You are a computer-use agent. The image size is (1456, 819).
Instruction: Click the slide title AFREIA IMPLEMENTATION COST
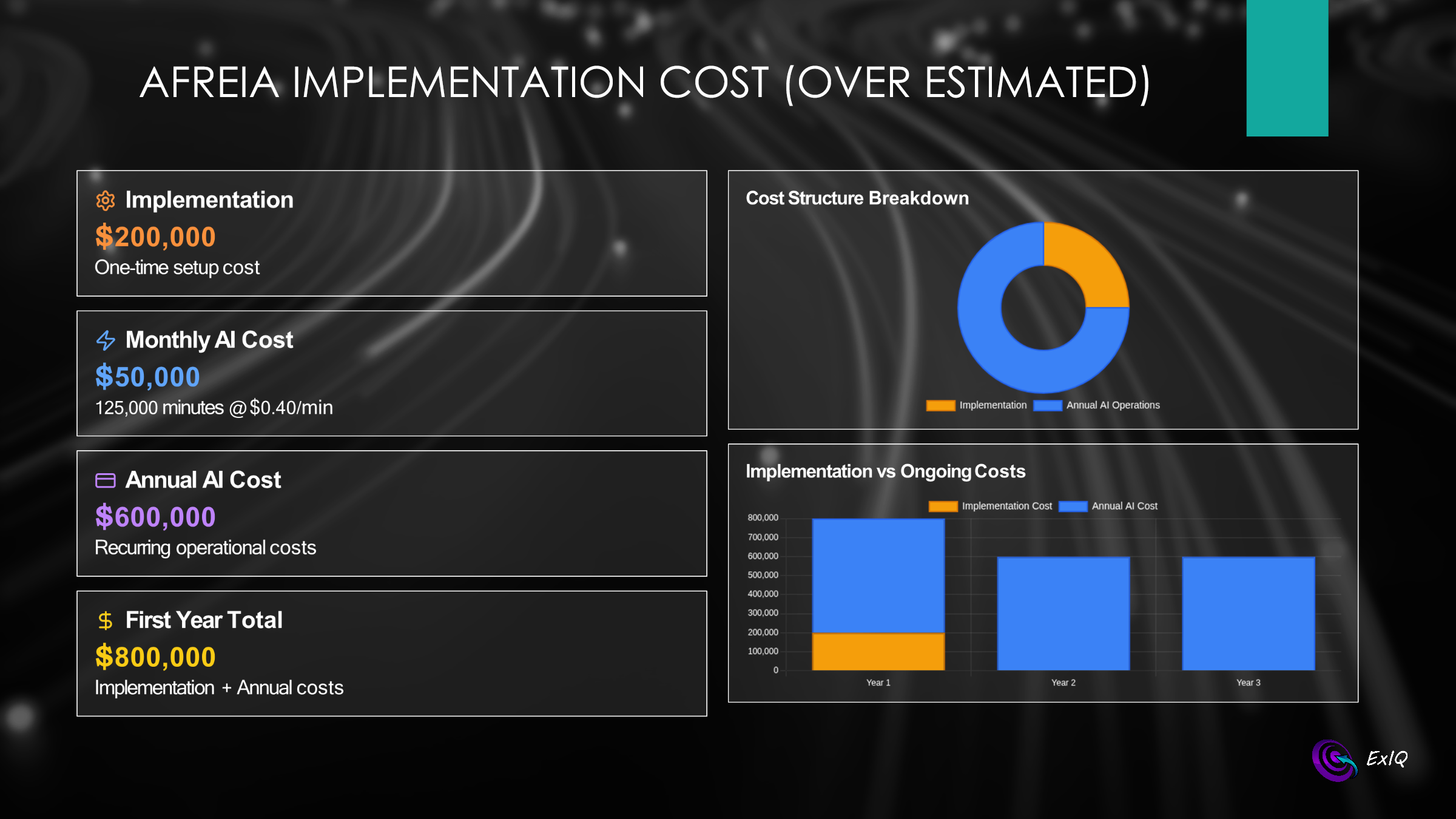645,83
